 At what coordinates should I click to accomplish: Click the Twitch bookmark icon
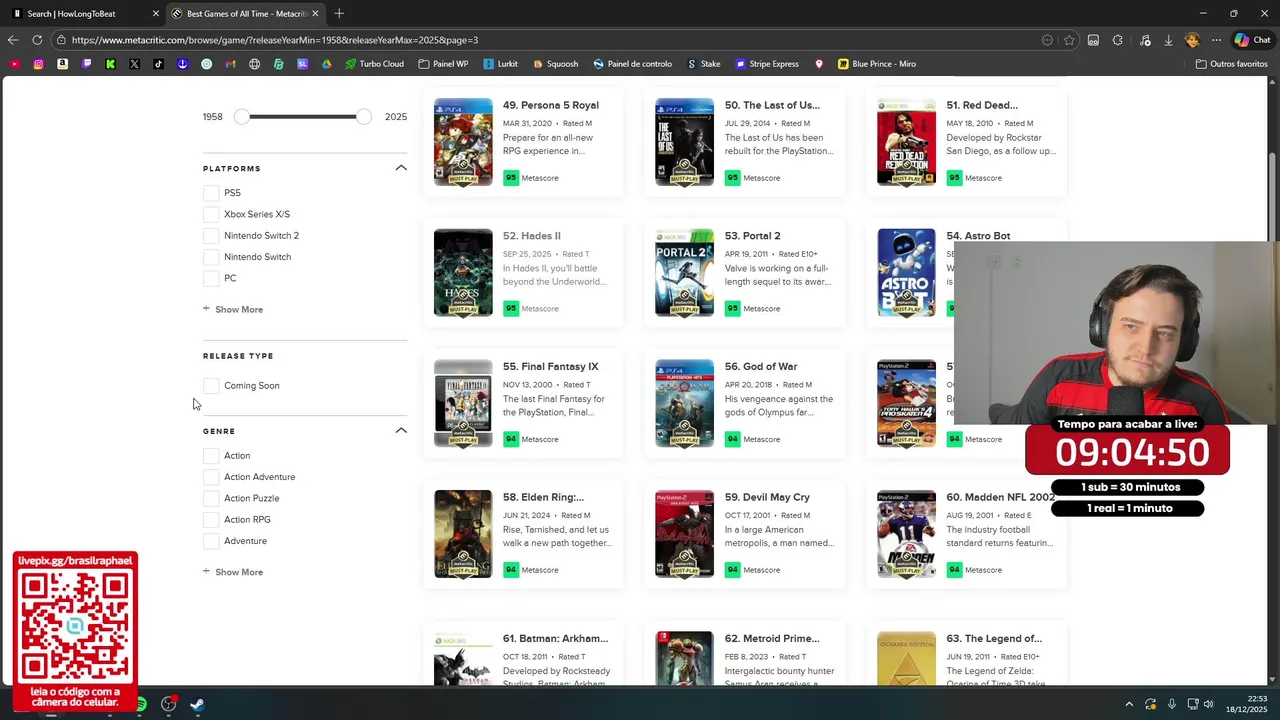tap(86, 64)
